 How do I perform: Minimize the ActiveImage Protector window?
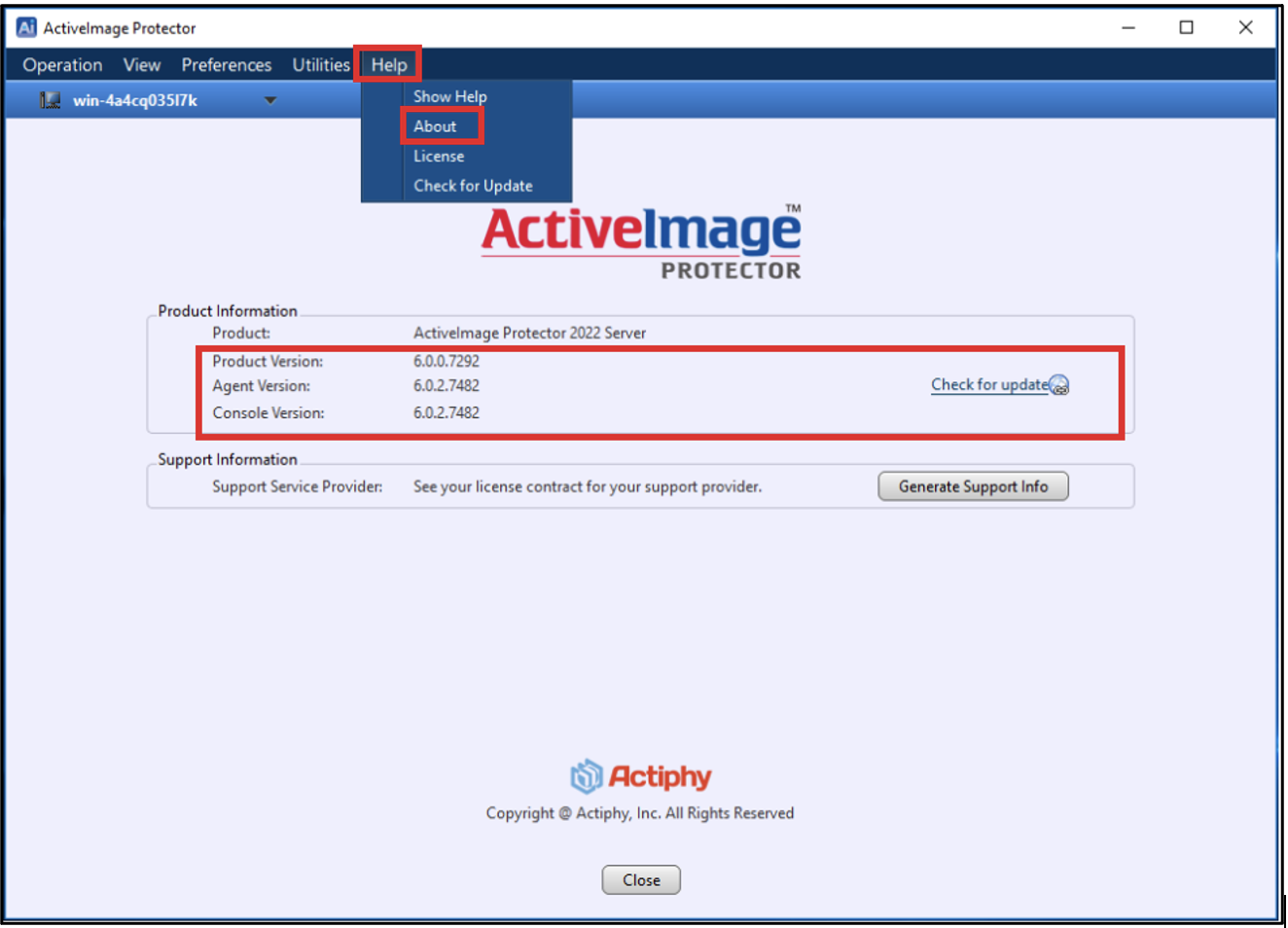click(1128, 27)
